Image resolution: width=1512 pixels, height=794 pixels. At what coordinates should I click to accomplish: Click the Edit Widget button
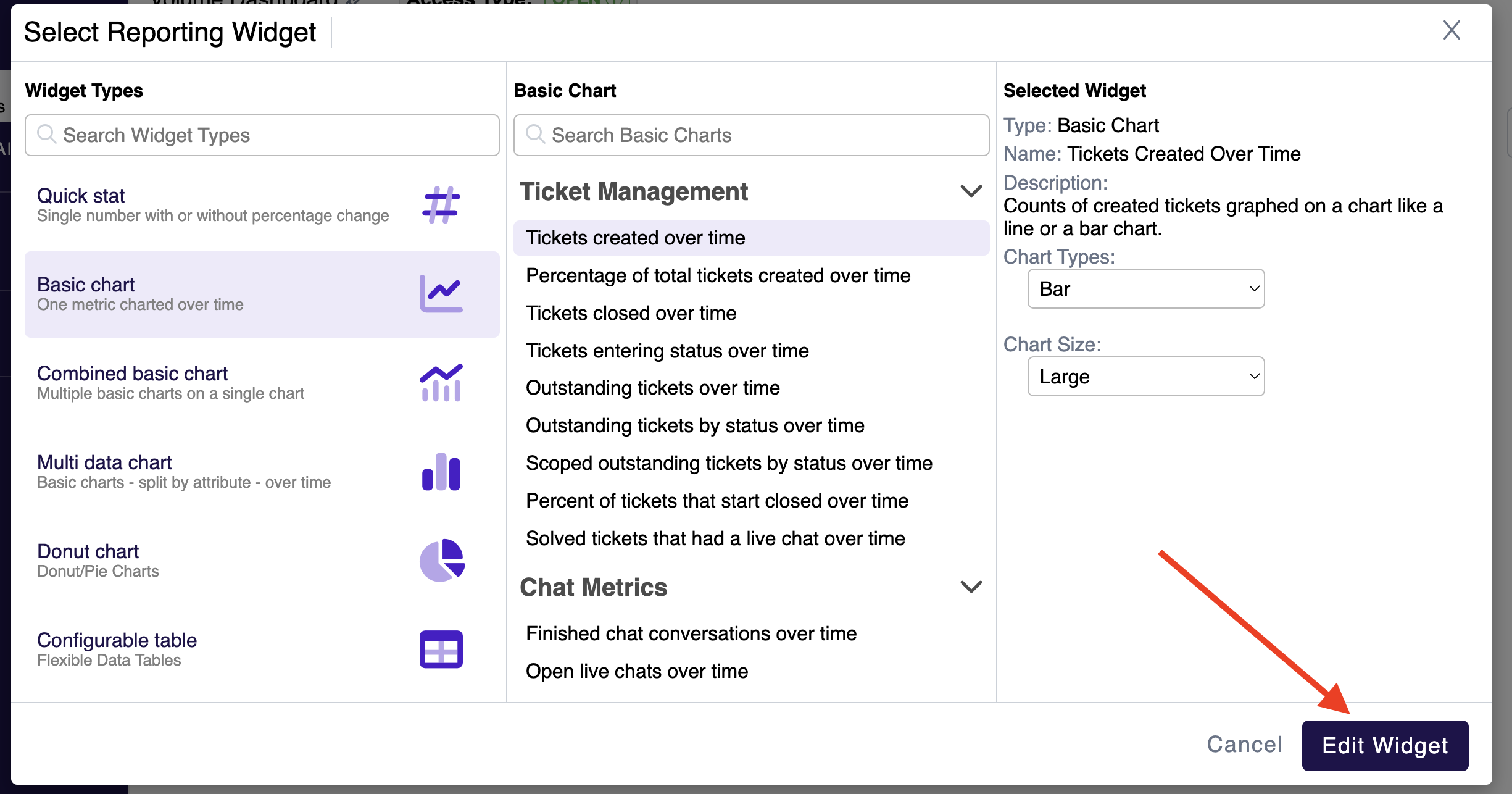(x=1385, y=746)
